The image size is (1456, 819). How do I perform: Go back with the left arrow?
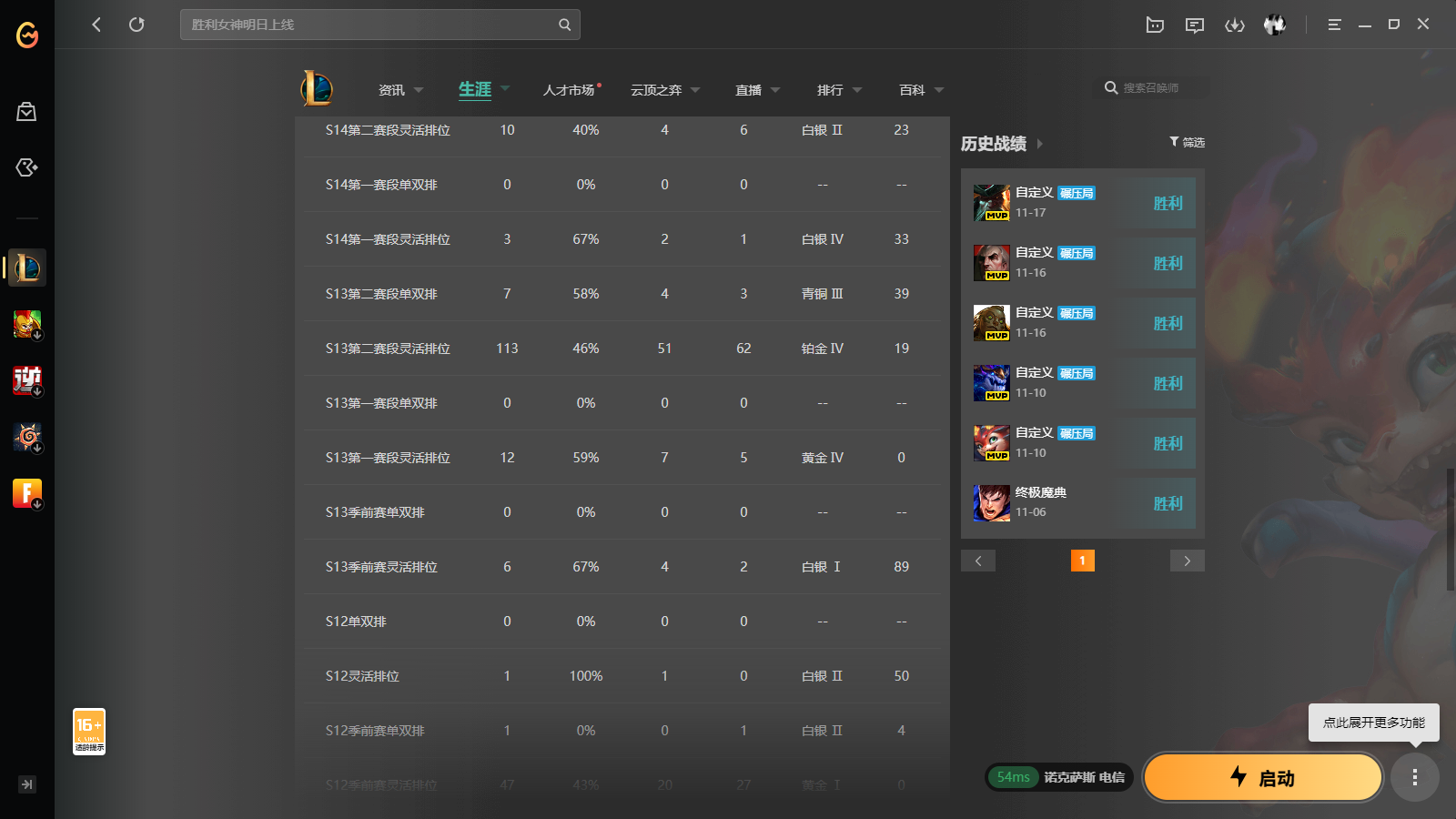point(96,25)
